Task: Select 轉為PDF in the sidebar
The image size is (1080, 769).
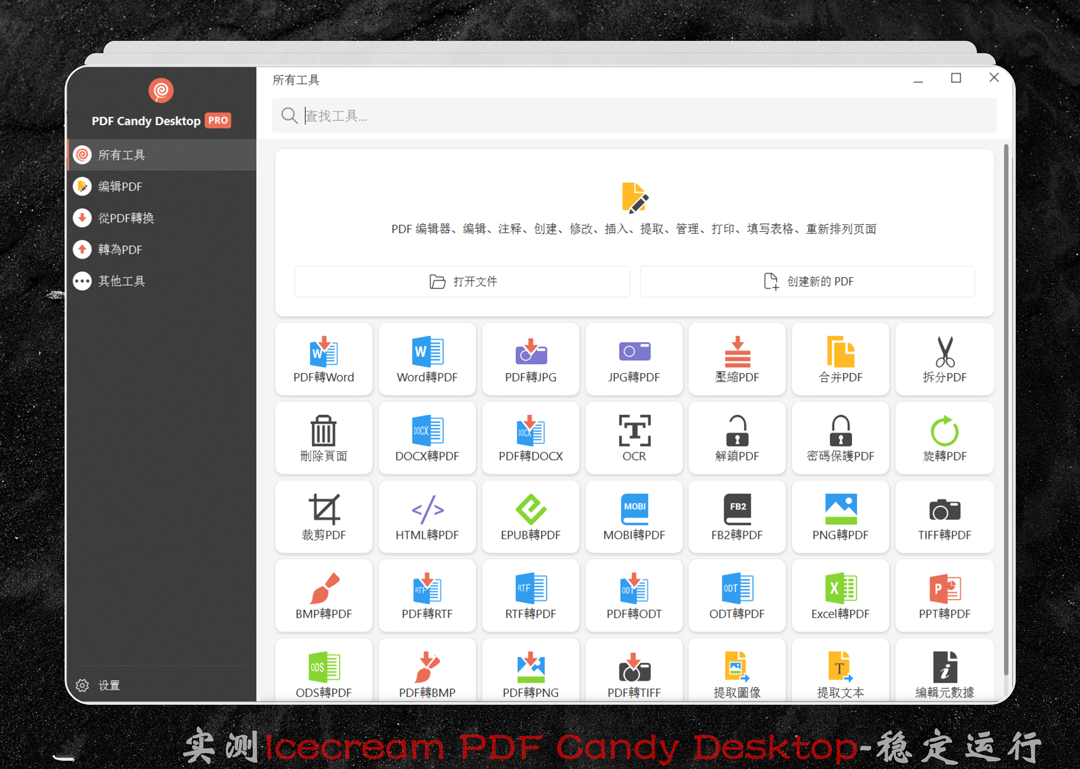Action: [x=162, y=249]
